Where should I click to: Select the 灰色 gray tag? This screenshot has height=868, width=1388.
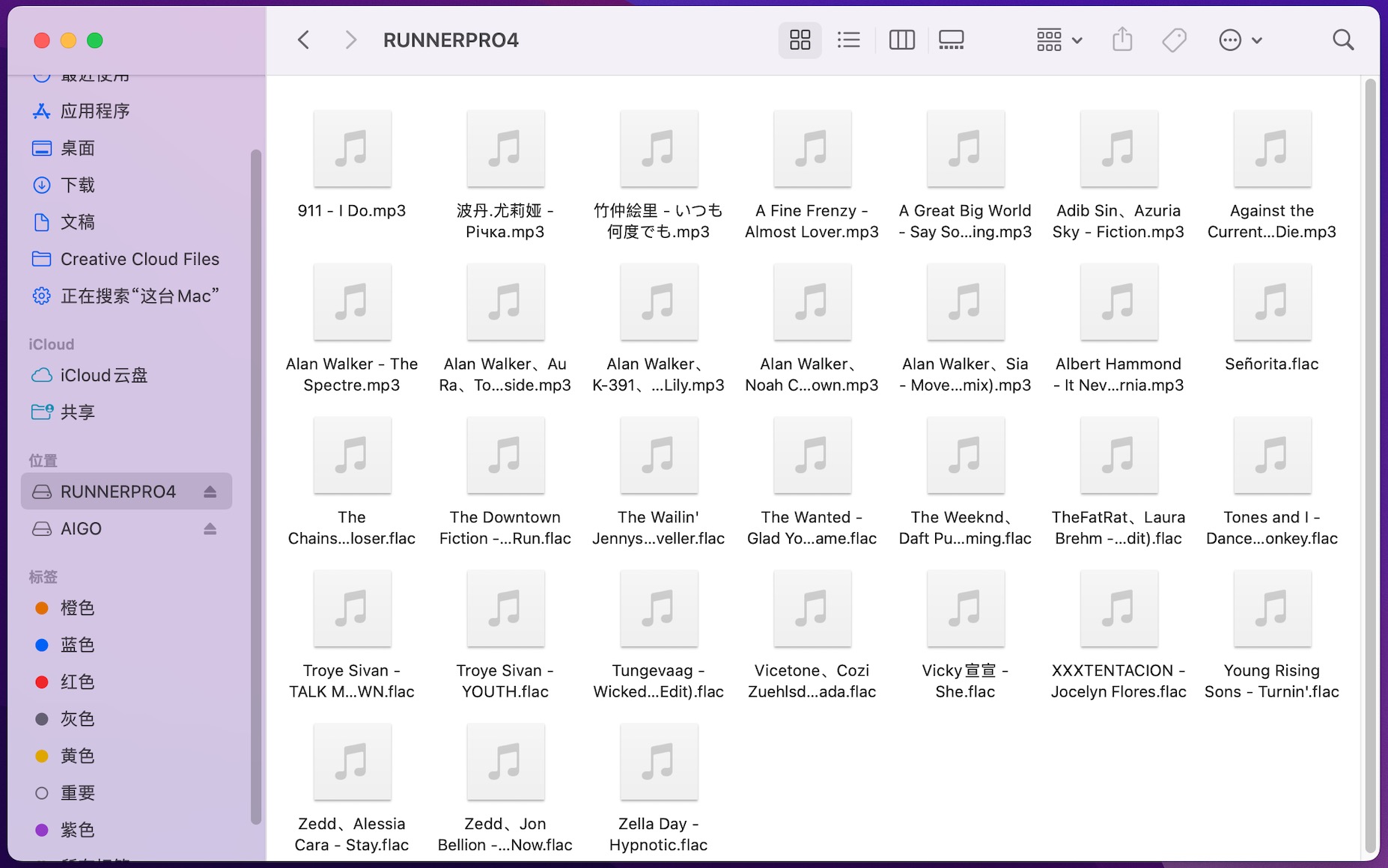pyautogui.click(x=127, y=719)
